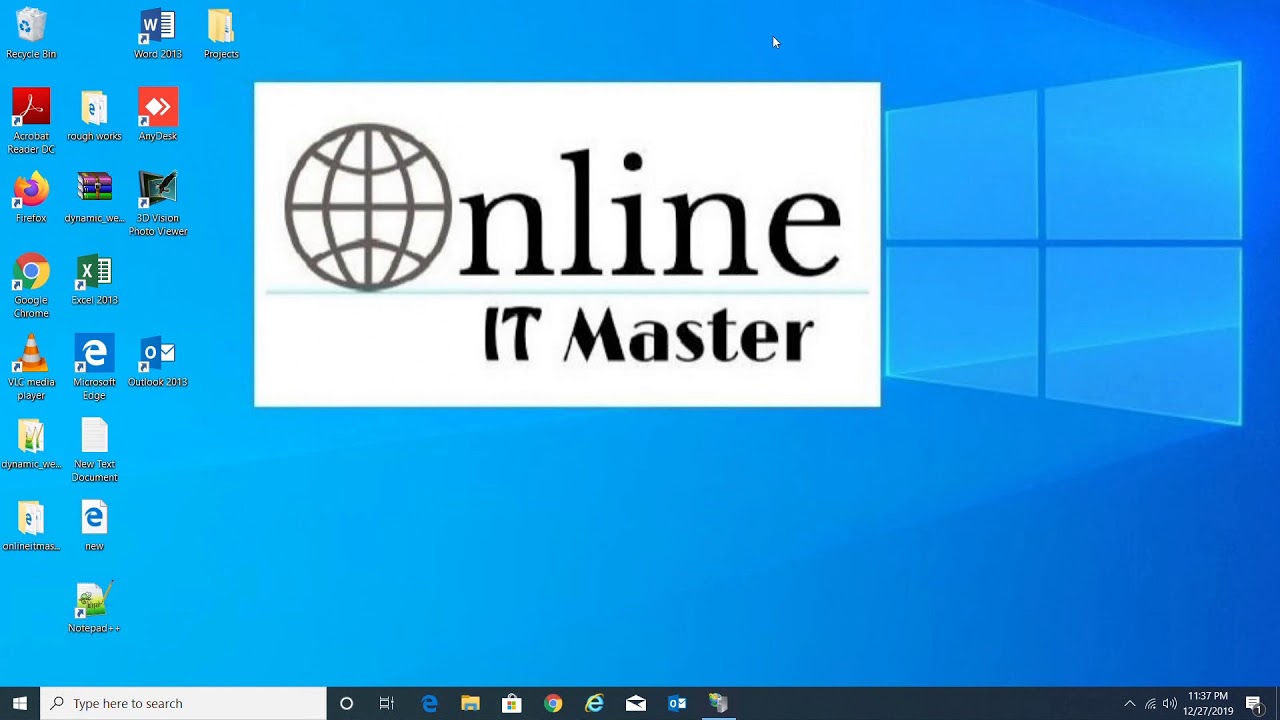Select the 3D Vision Photo Viewer shortcut
Screen dimensions: 1280x720
pos(158,204)
